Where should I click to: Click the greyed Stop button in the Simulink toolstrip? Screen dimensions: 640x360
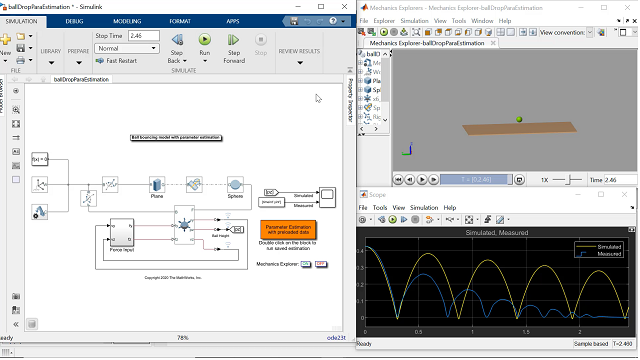260,40
